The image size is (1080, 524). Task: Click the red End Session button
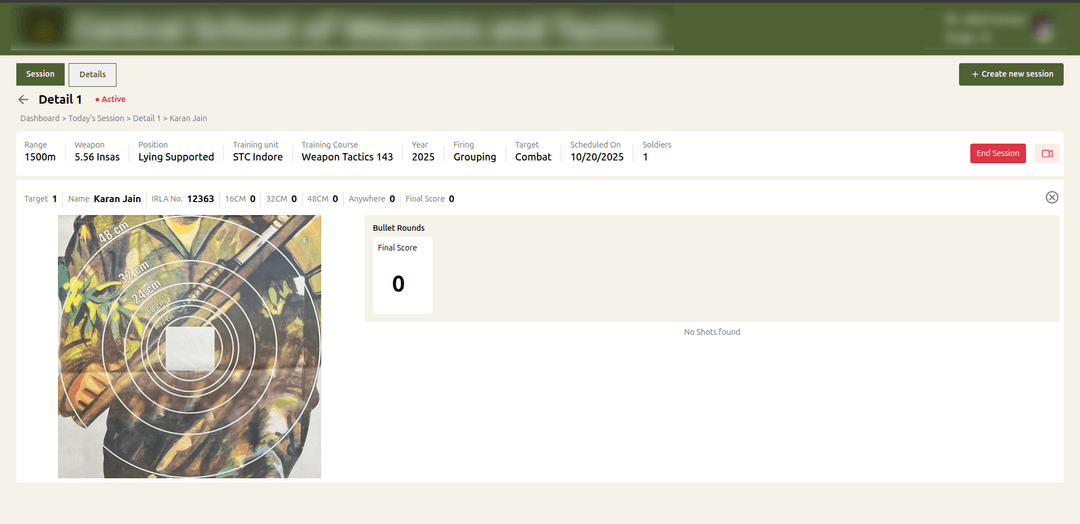[x=997, y=153]
